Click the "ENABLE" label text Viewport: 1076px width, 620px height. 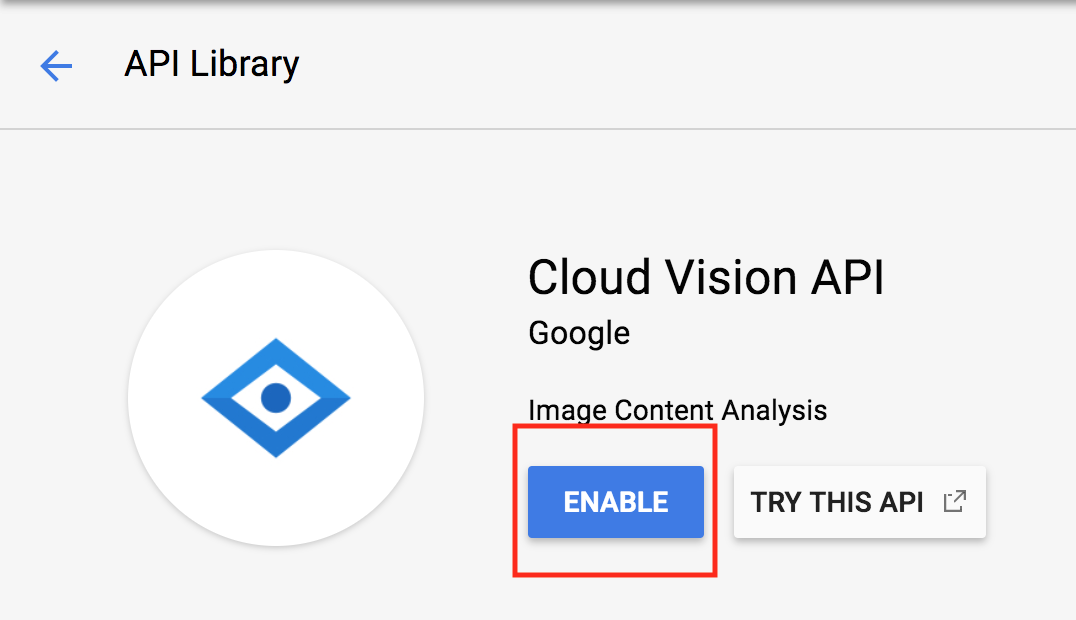[x=616, y=502]
